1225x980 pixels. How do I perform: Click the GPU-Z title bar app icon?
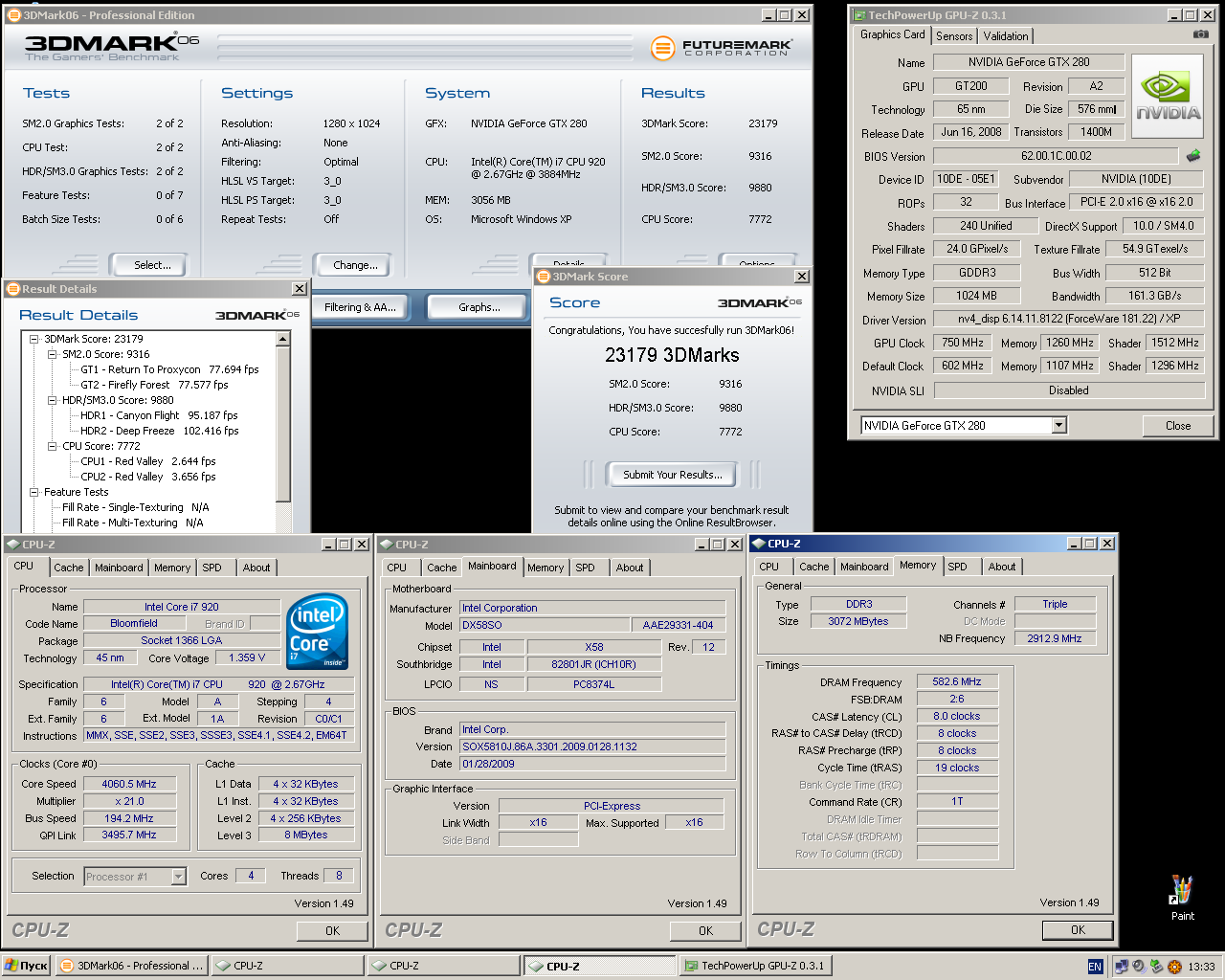(x=859, y=15)
